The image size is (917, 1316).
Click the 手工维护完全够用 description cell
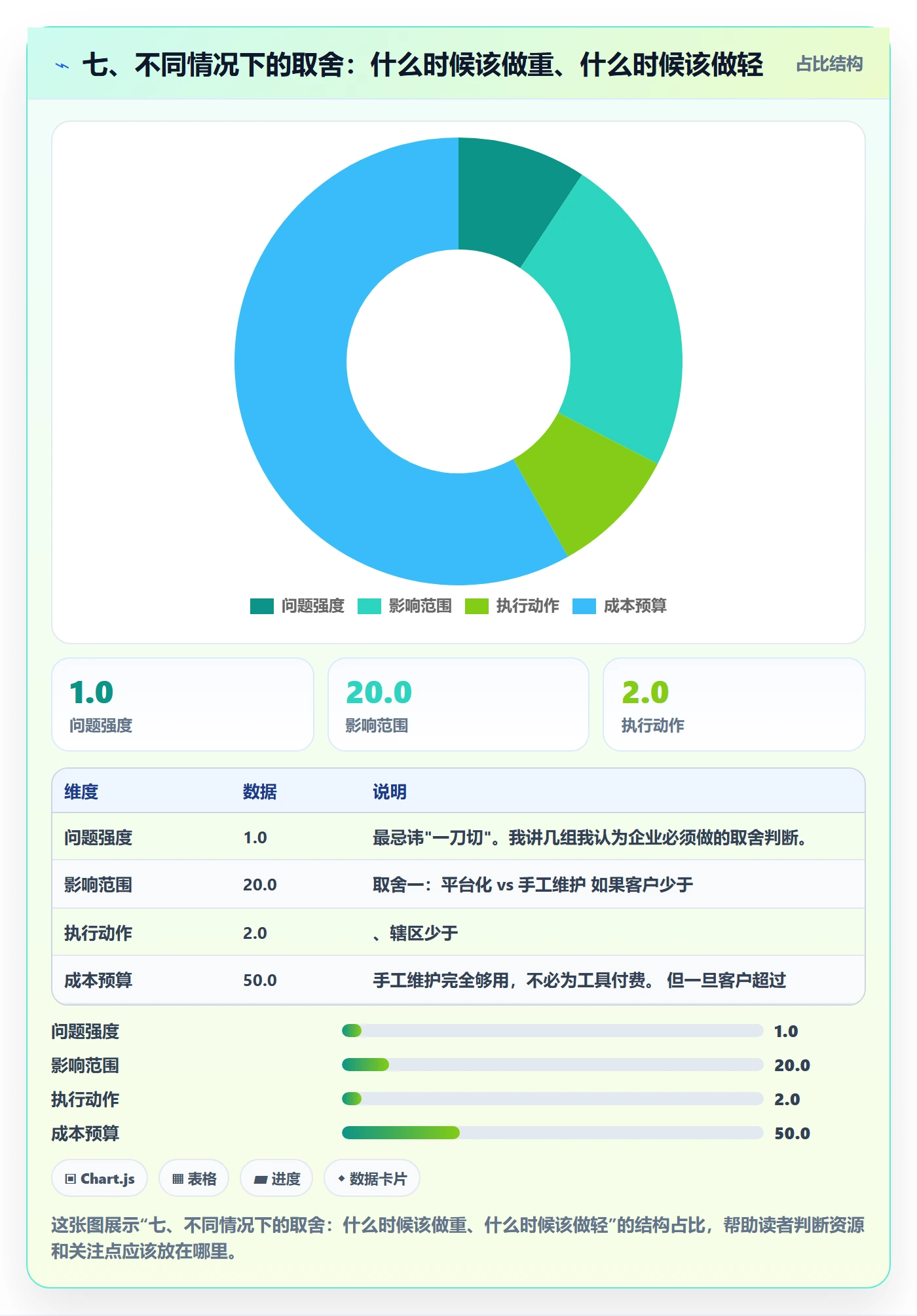pos(579,980)
